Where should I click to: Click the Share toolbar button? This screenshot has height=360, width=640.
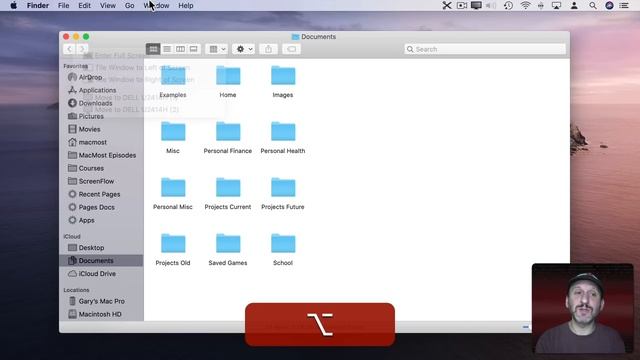click(x=268, y=49)
